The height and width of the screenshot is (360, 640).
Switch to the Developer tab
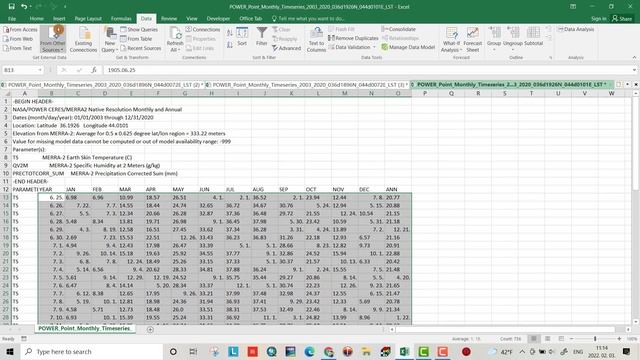click(218, 18)
